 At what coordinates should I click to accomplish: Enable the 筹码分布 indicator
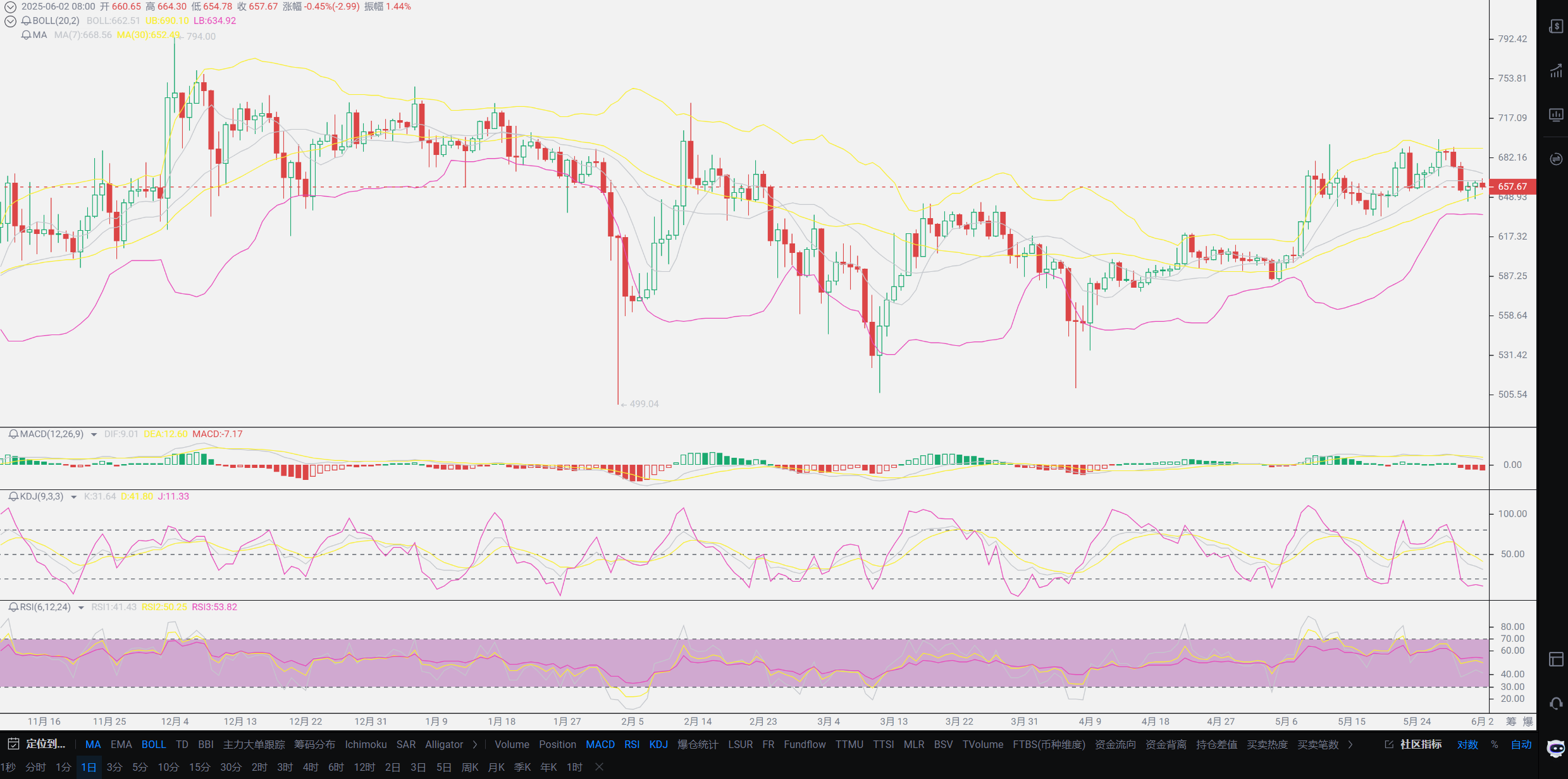point(315,744)
